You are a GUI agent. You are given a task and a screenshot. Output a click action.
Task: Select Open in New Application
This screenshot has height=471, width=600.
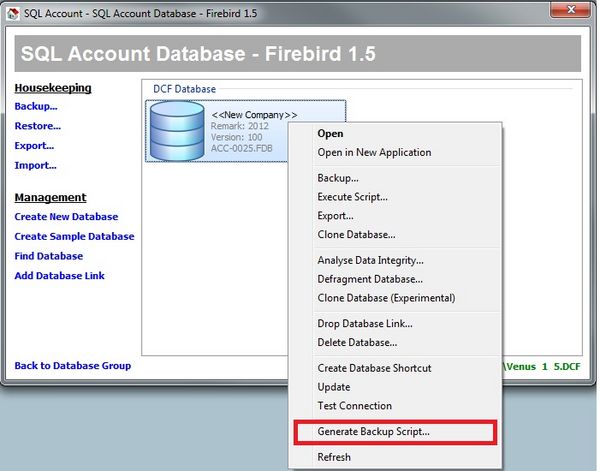pyautogui.click(x=374, y=153)
